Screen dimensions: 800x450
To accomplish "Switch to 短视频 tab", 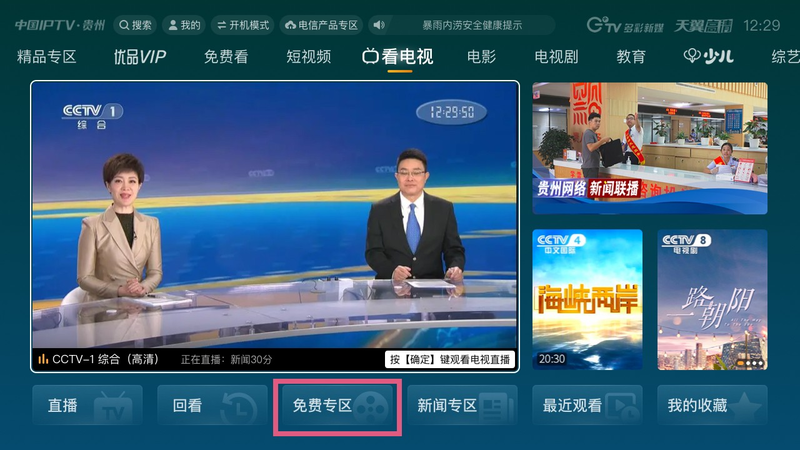I will coord(309,57).
